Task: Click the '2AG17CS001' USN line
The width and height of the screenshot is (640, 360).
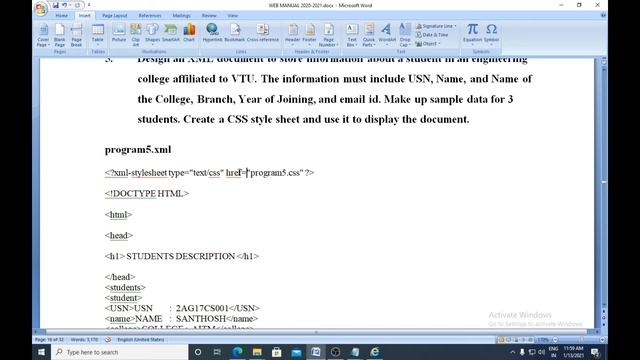Action: pyautogui.click(x=182, y=308)
